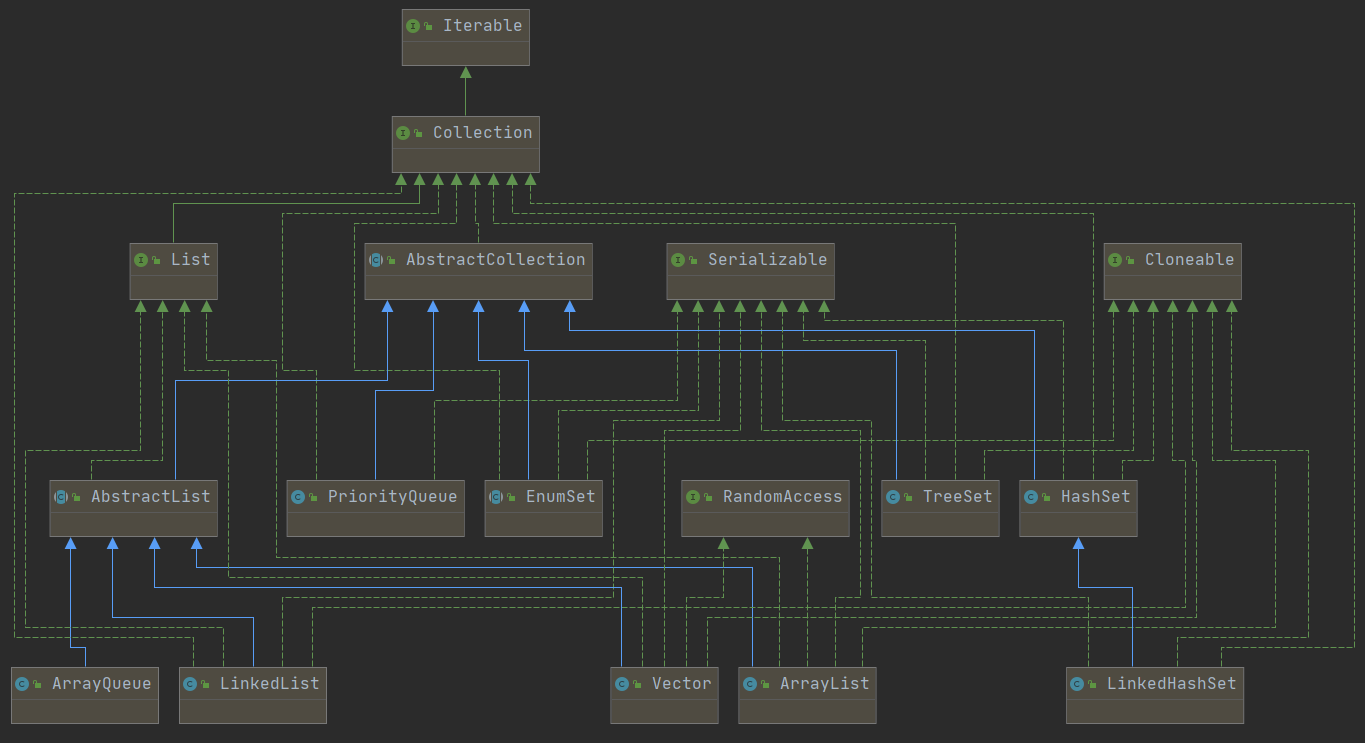Viewport: 1365px width, 743px height.
Task: Select the Iterable interface node
Action: 465,37
